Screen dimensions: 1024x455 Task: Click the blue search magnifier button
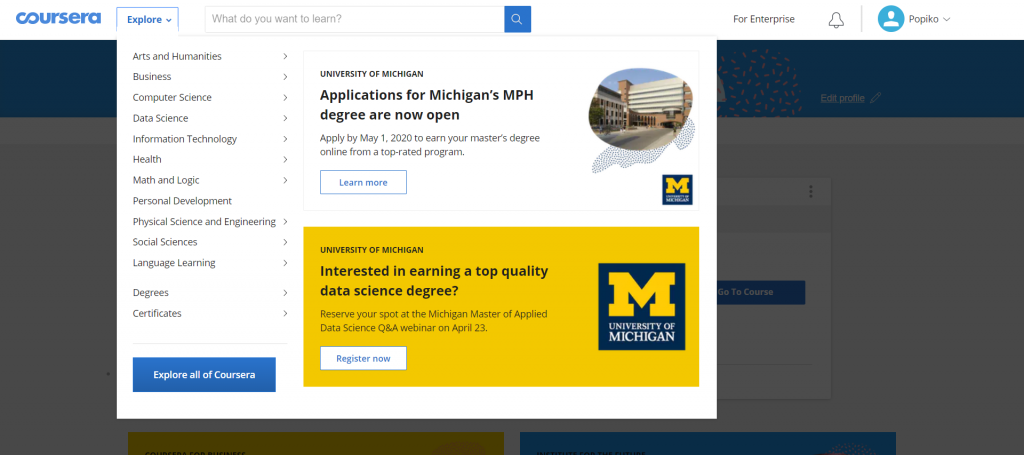517,19
